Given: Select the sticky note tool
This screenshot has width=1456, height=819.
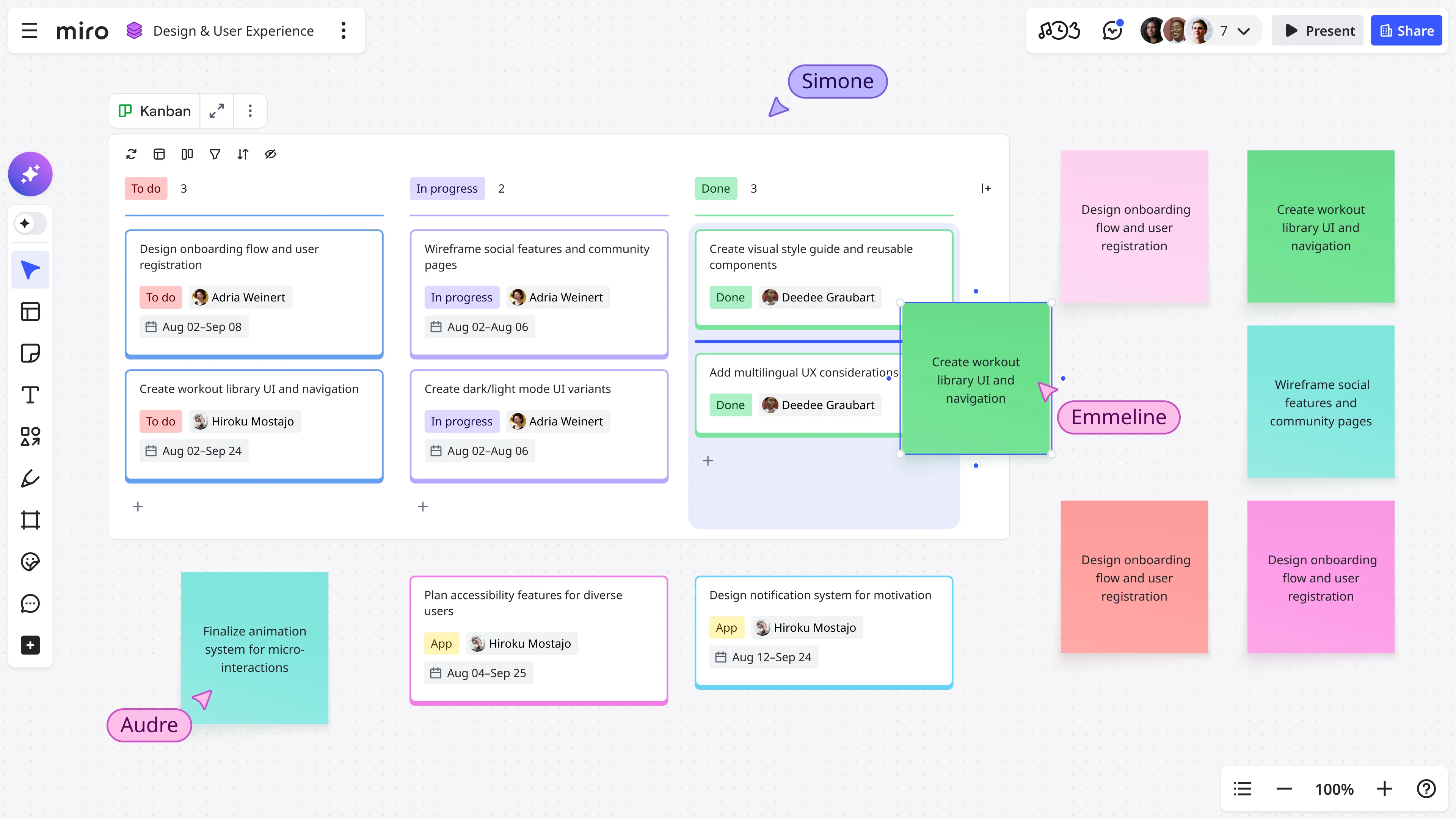Looking at the screenshot, I should tap(30, 353).
